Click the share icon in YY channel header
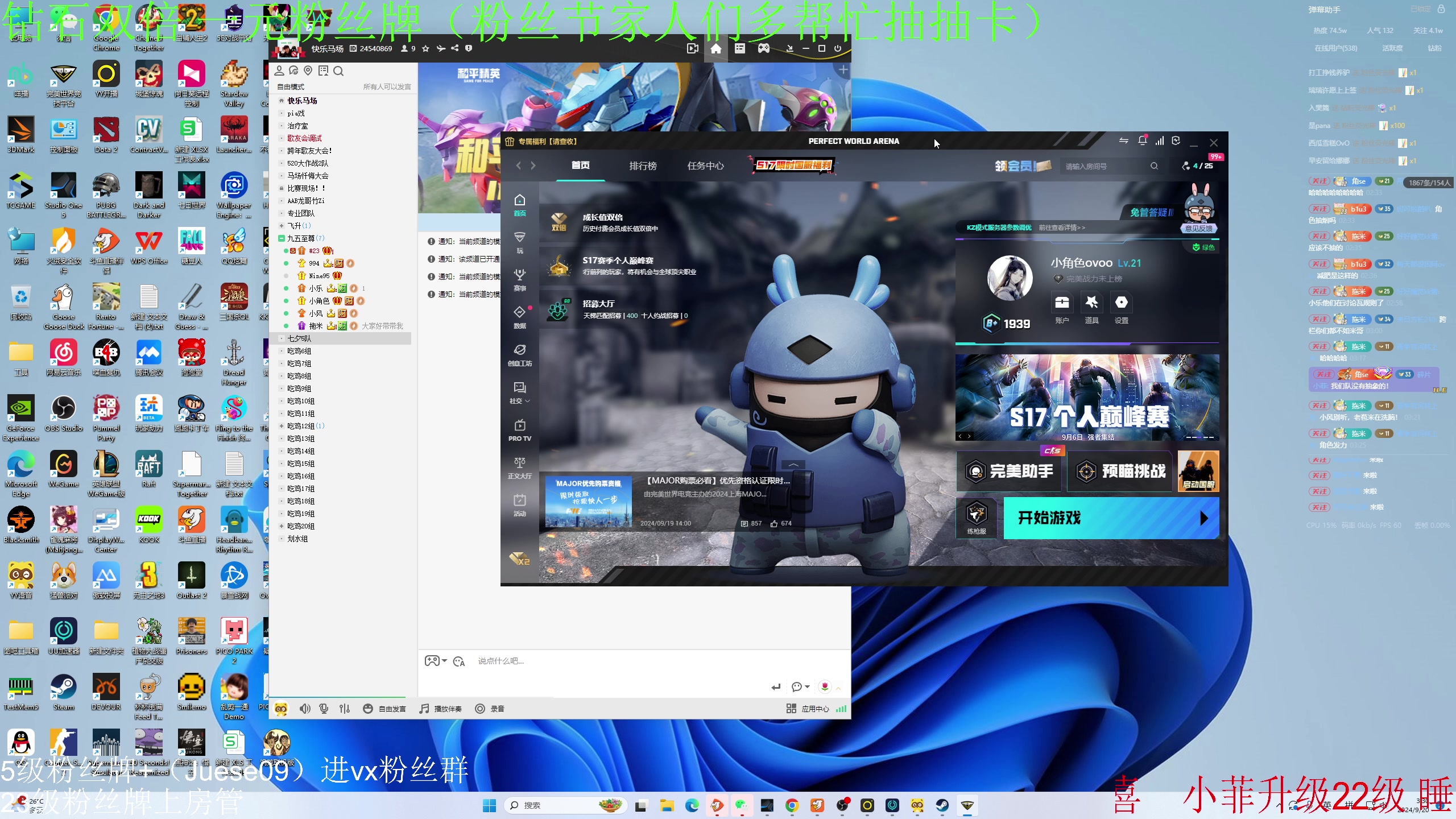 click(454, 48)
